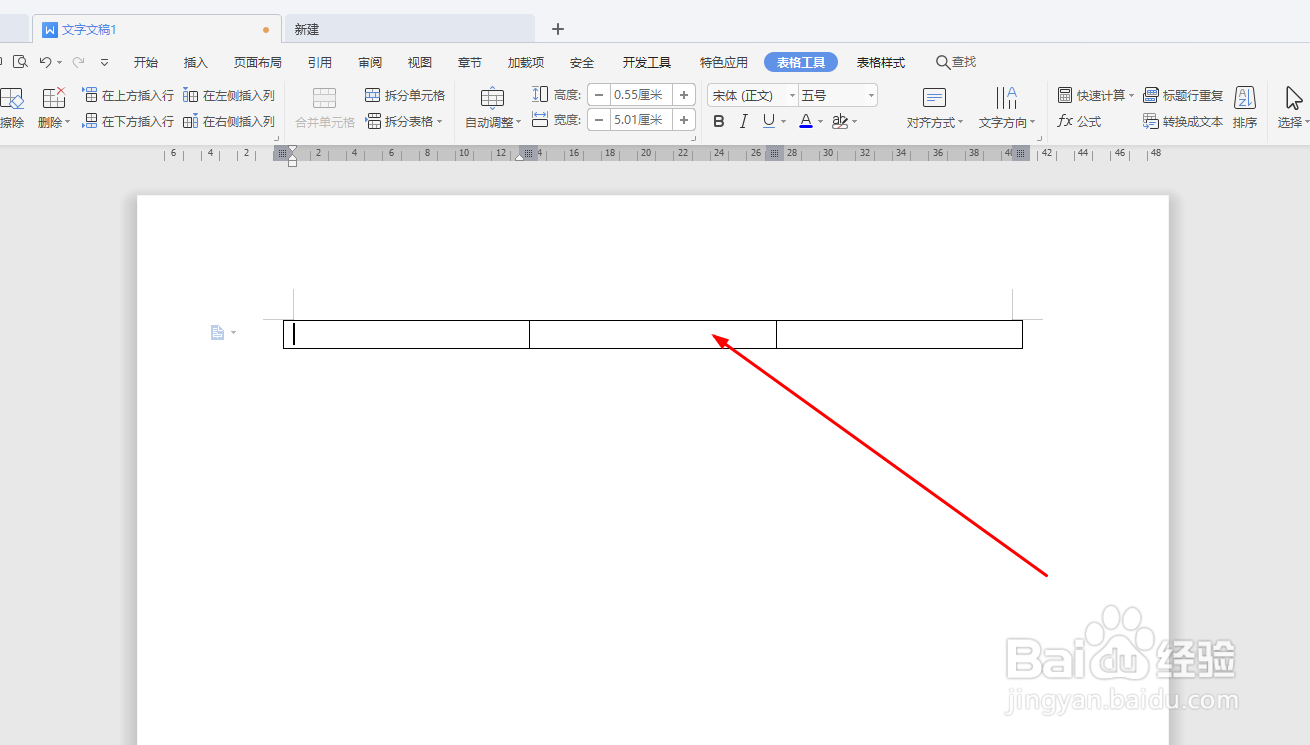Open the 审阅 (Review) tab
The image size is (1310, 745).
click(x=370, y=62)
